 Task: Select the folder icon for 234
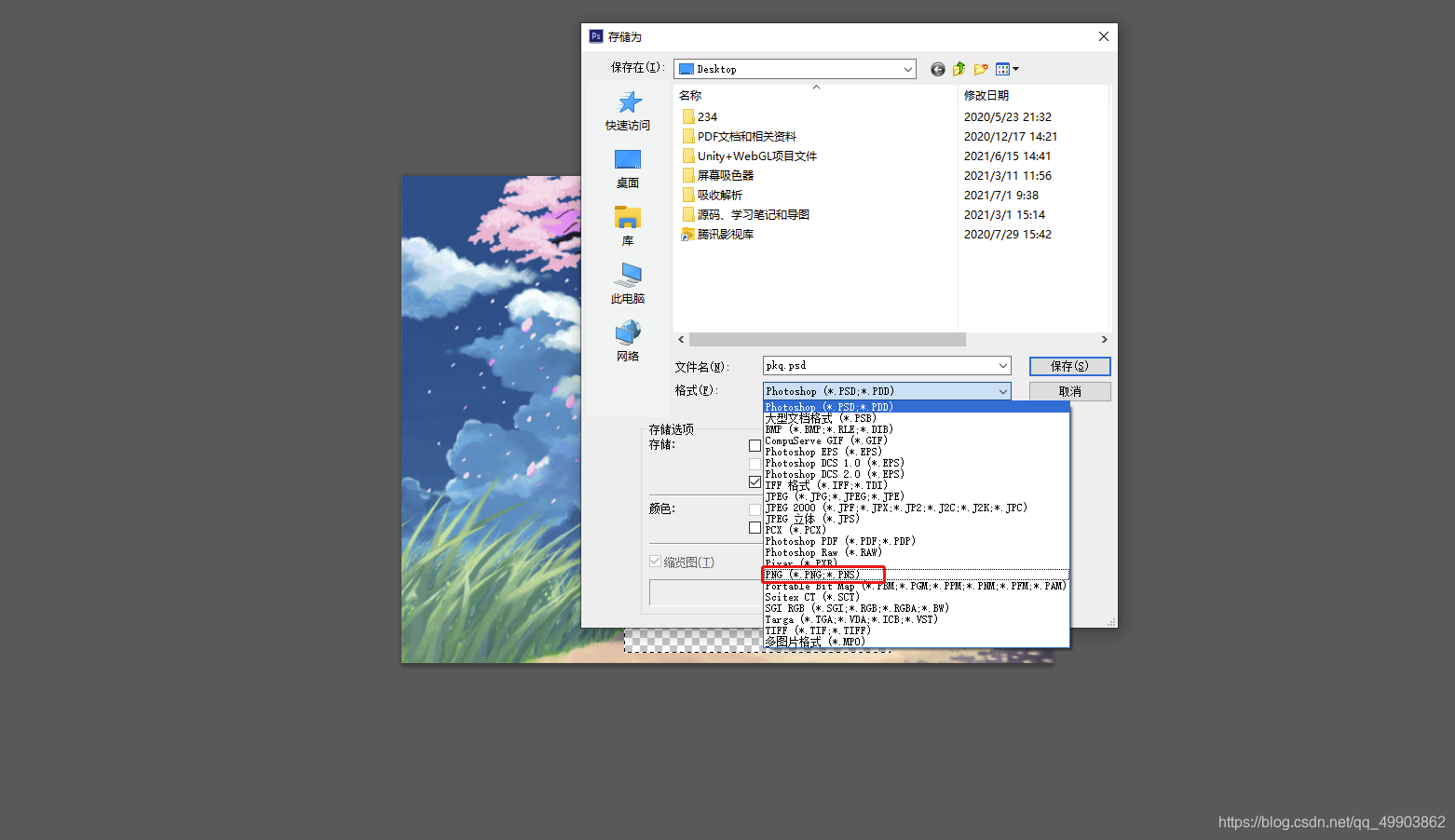[x=687, y=116]
